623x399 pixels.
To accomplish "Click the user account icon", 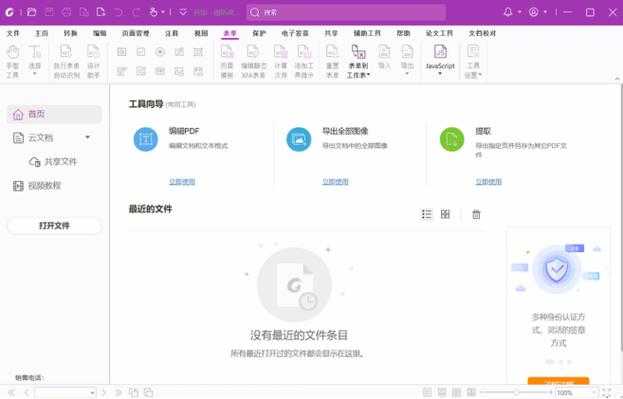I will (534, 12).
